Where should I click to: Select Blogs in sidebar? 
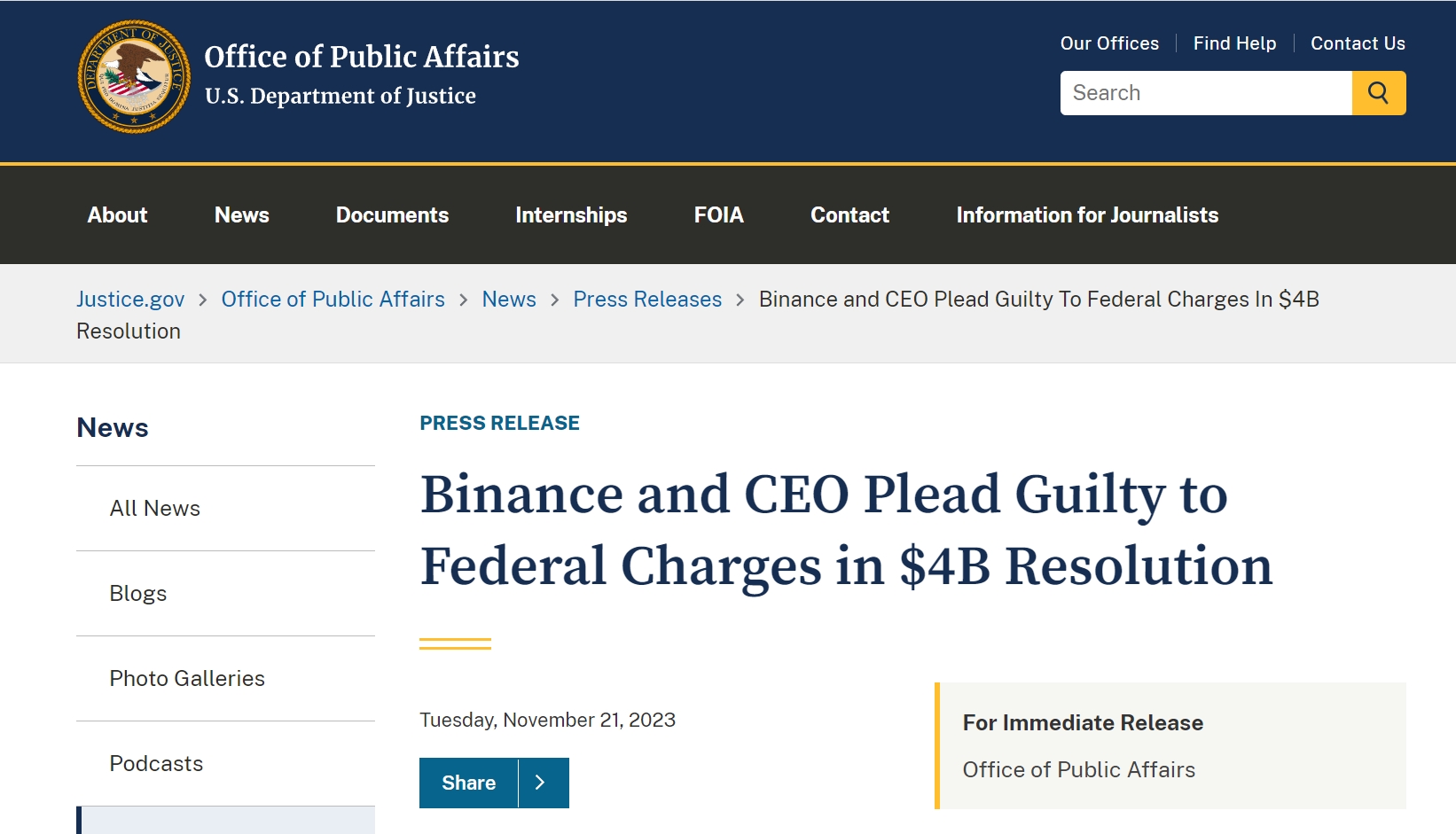click(x=138, y=594)
